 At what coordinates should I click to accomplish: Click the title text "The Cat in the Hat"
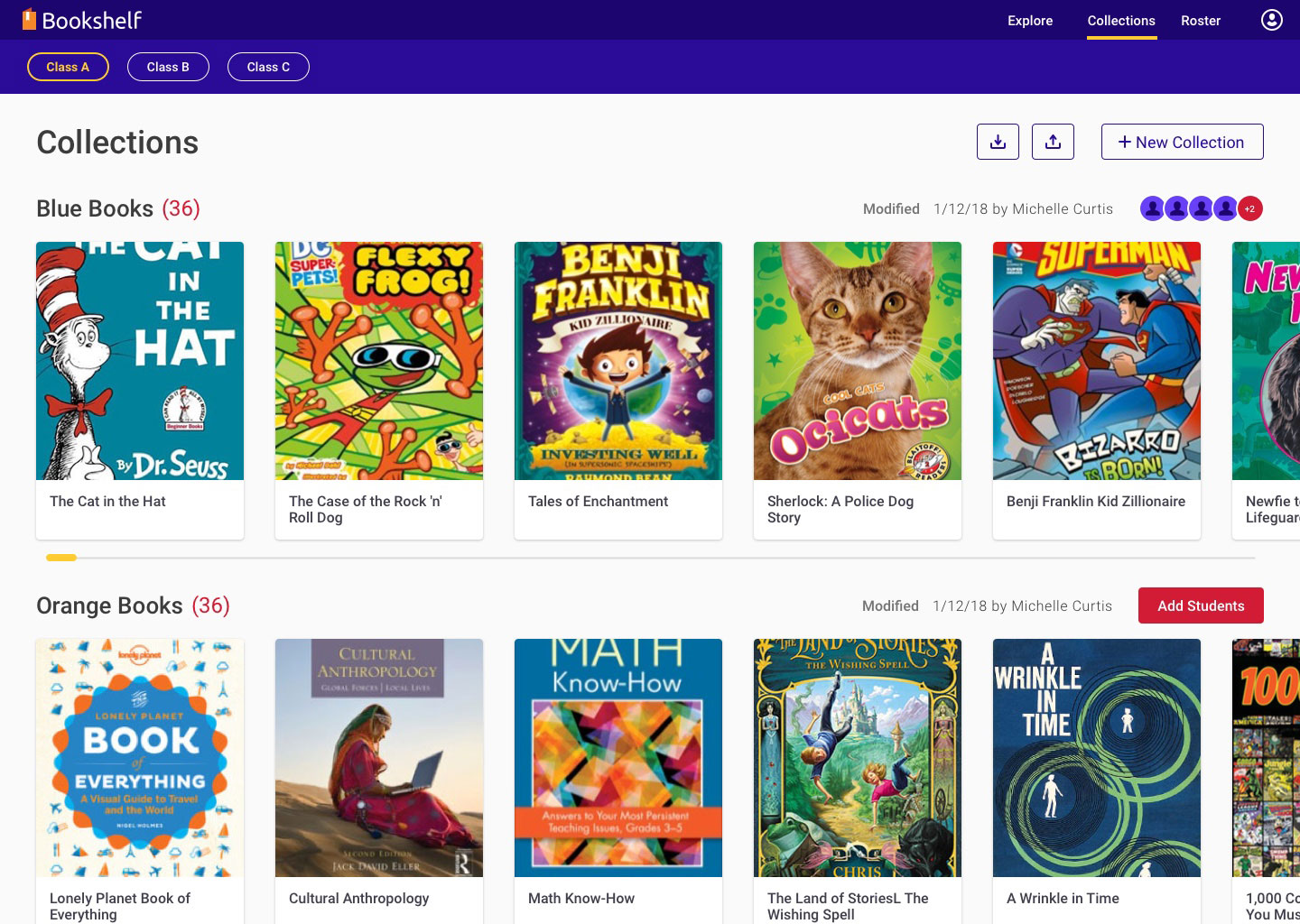107,502
